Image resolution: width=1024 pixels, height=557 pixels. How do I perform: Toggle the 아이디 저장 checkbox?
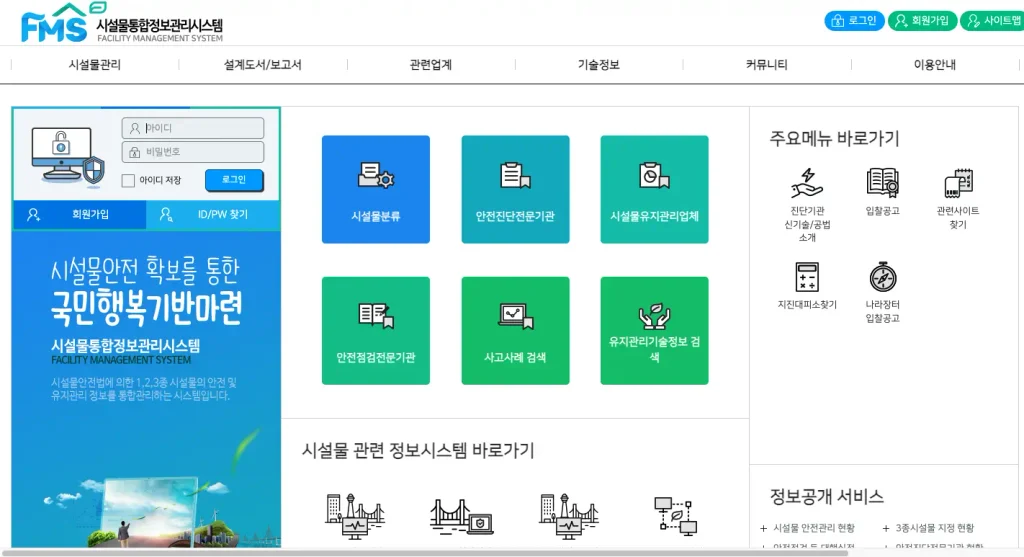pyautogui.click(x=129, y=180)
